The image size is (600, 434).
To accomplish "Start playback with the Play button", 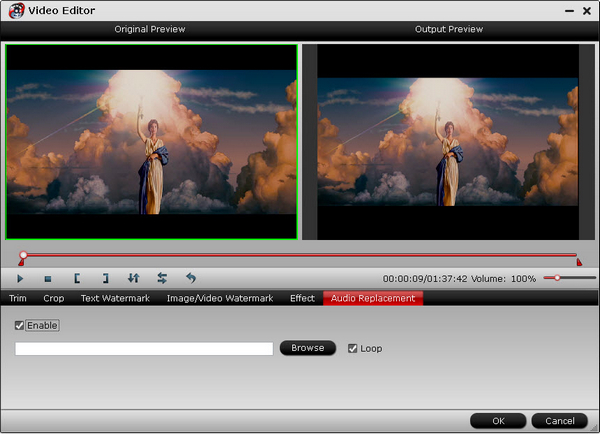I will click(x=20, y=279).
